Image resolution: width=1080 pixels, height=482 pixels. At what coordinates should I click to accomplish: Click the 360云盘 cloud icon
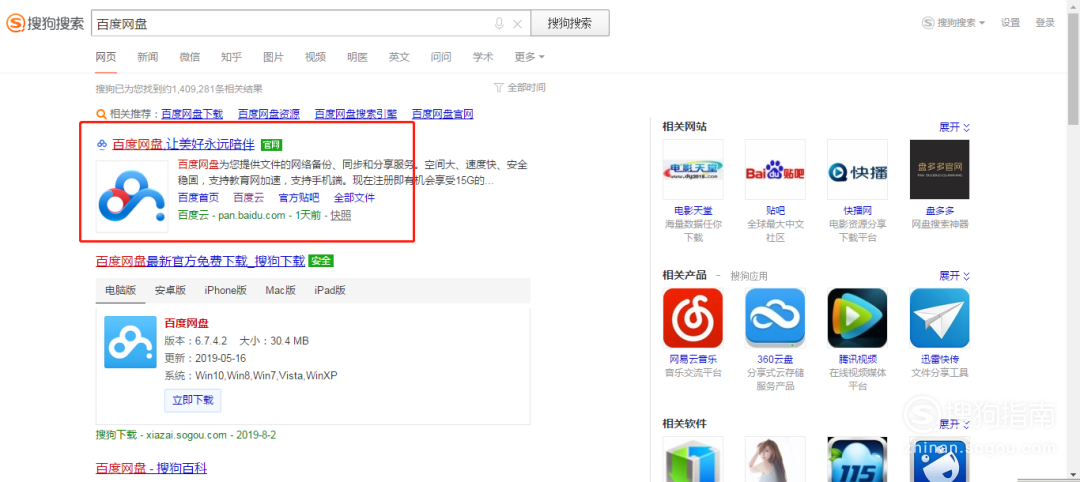[x=775, y=318]
